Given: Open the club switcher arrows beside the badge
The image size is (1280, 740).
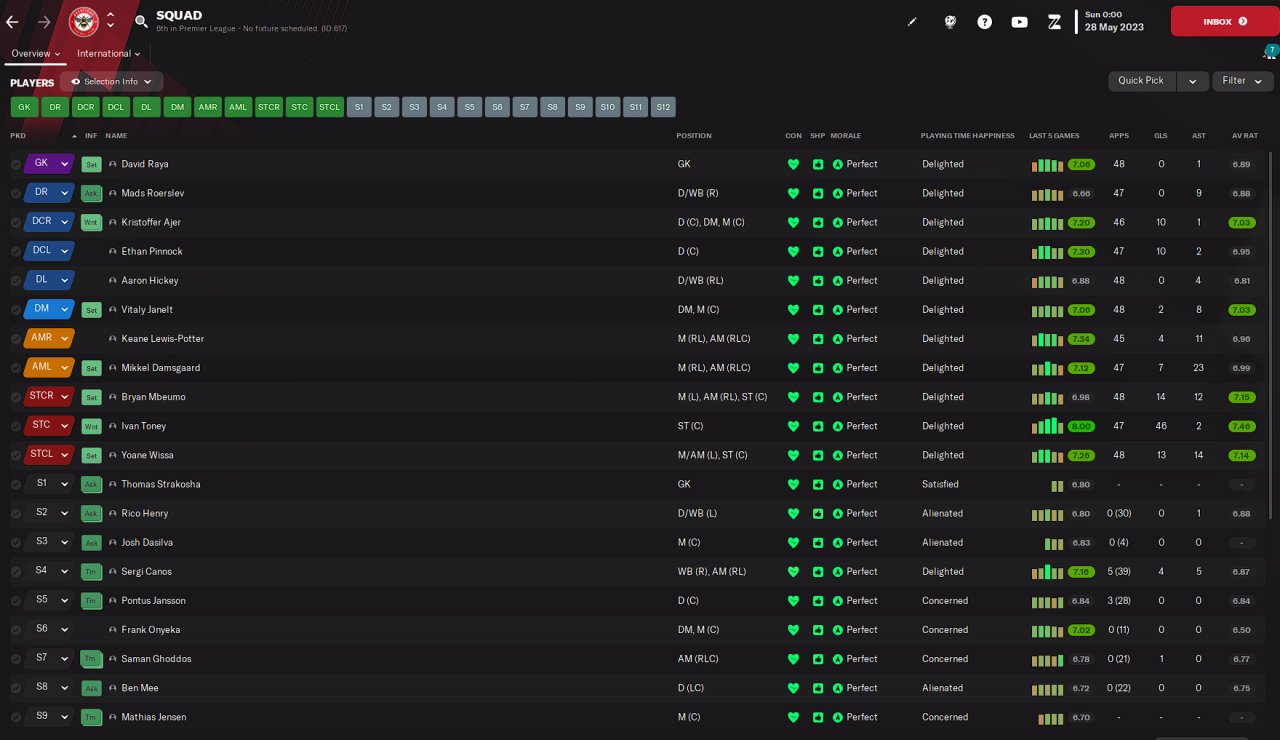Looking at the screenshot, I should [x=110, y=21].
